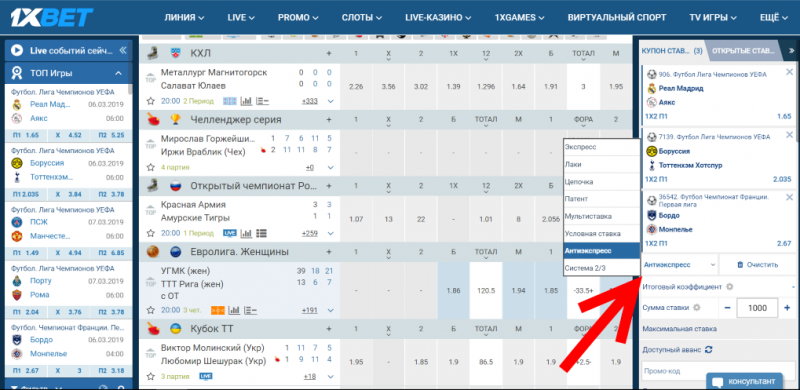Screen dimensions: 800x390
Task: Favorite the УГМК (жен) match star
Action: pos(150,310)
